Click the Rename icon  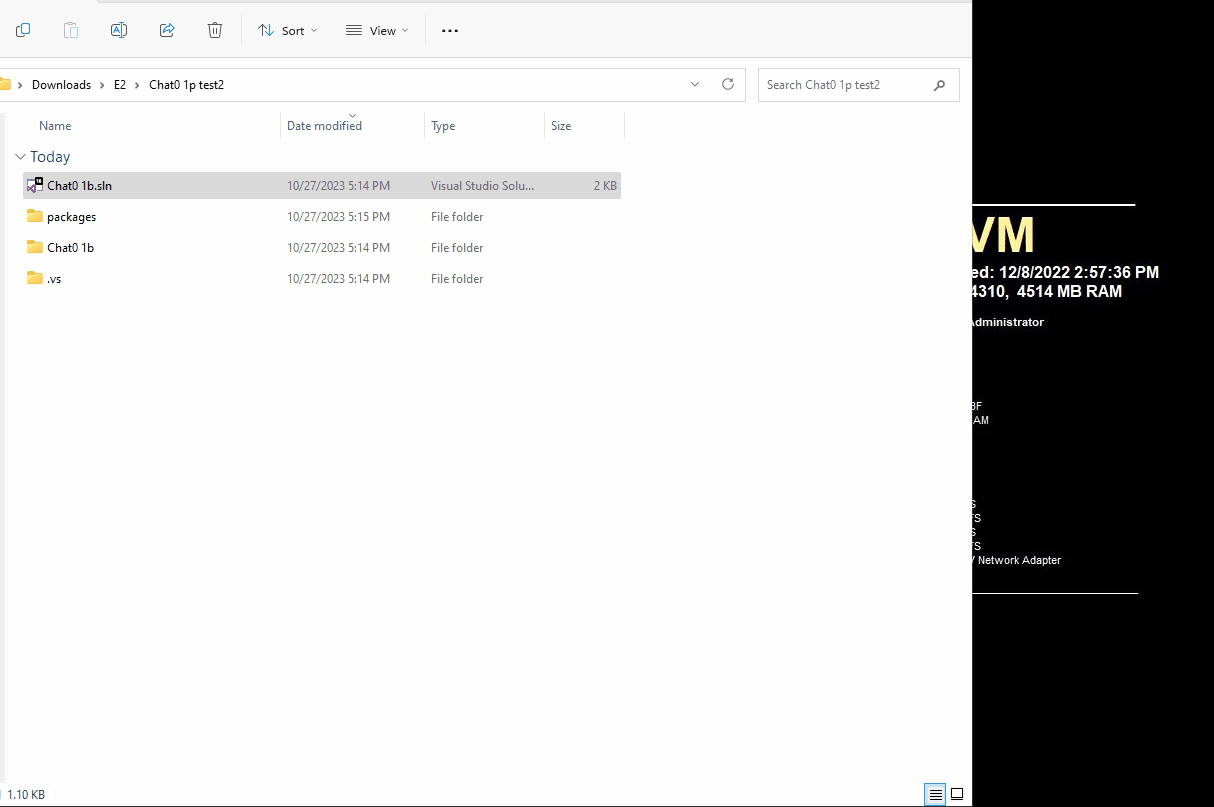(118, 30)
